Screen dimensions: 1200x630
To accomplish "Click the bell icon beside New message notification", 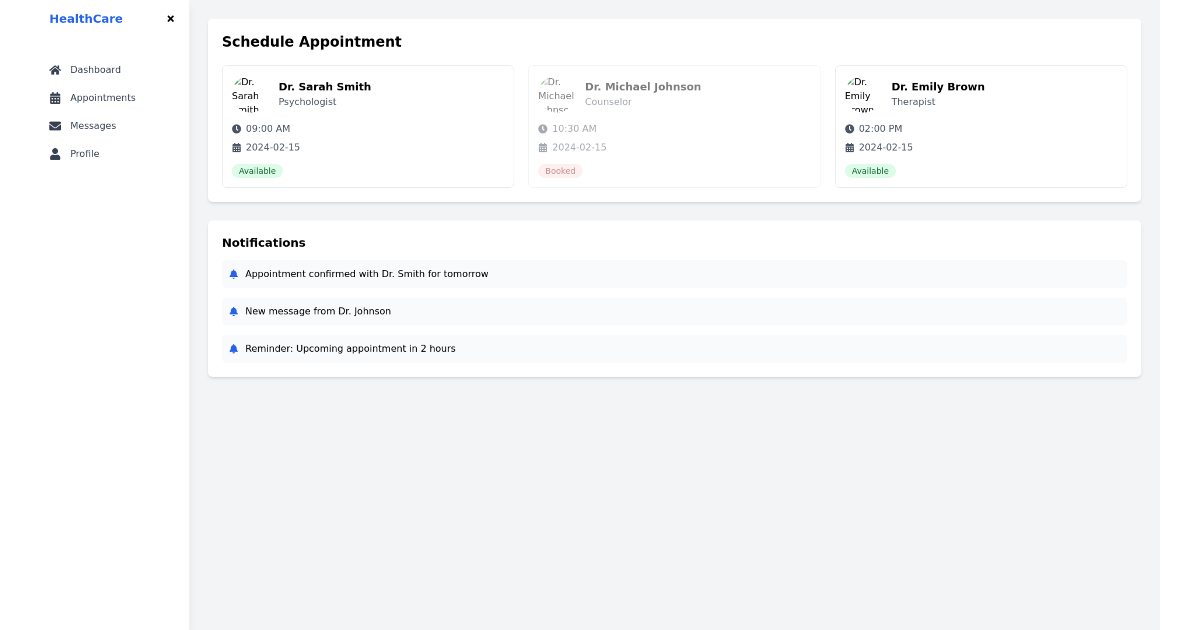I will point(234,311).
